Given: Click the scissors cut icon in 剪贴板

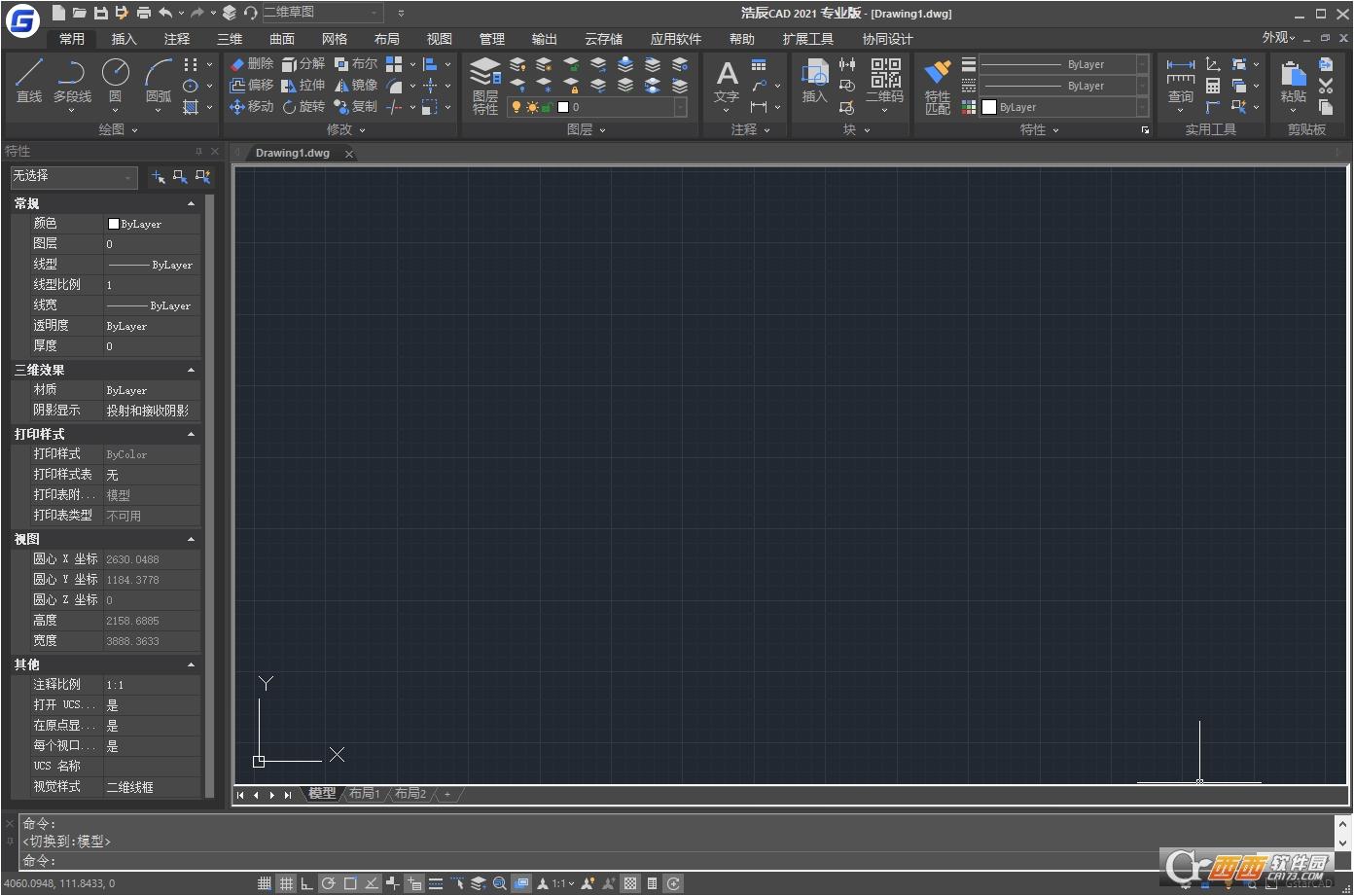Looking at the screenshot, I should coord(1326,86).
